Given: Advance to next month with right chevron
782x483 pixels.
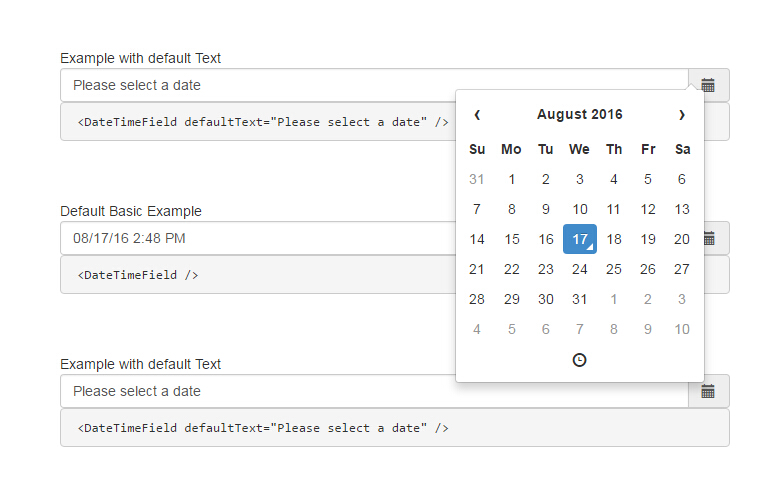Looking at the screenshot, I should tap(682, 115).
